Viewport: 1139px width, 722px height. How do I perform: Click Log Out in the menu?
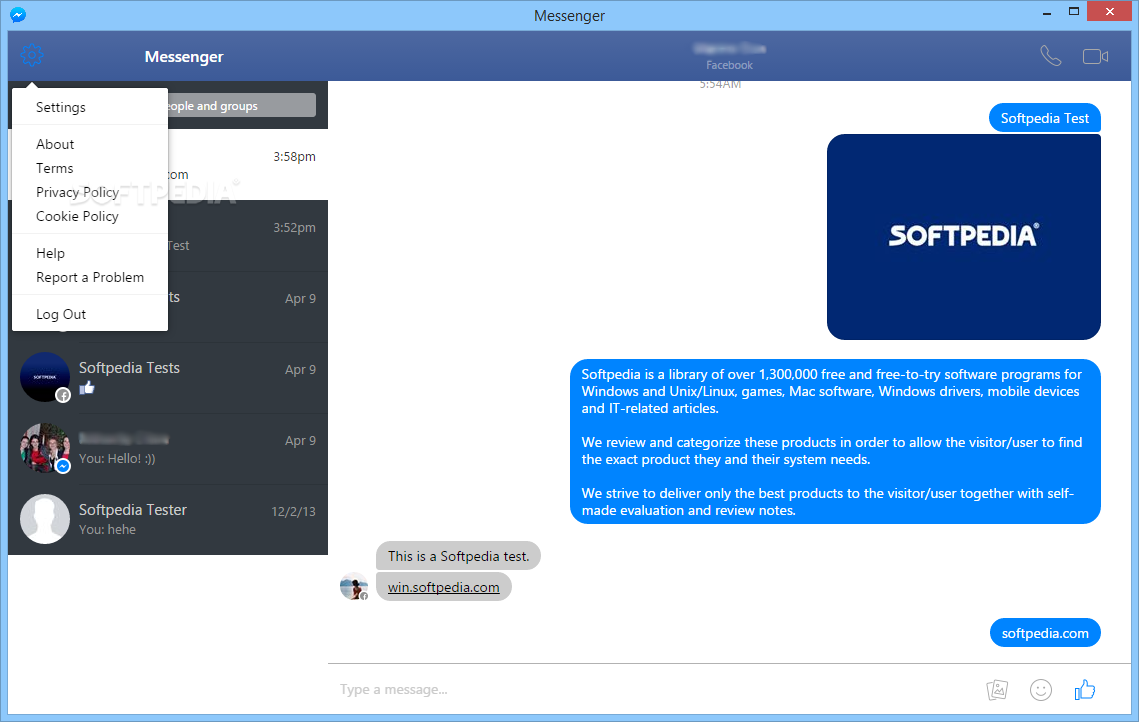tap(90, 315)
